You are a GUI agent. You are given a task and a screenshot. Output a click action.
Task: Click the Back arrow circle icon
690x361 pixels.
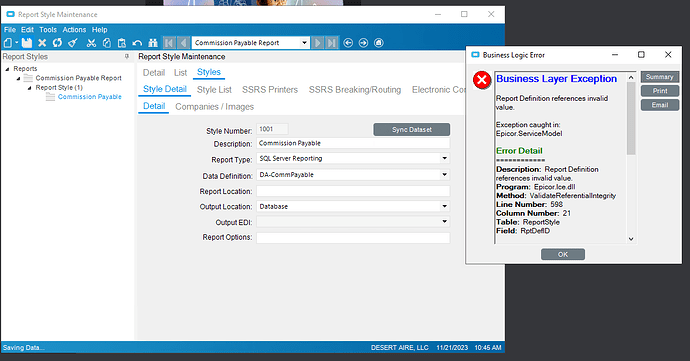click(x=348, y=43)
